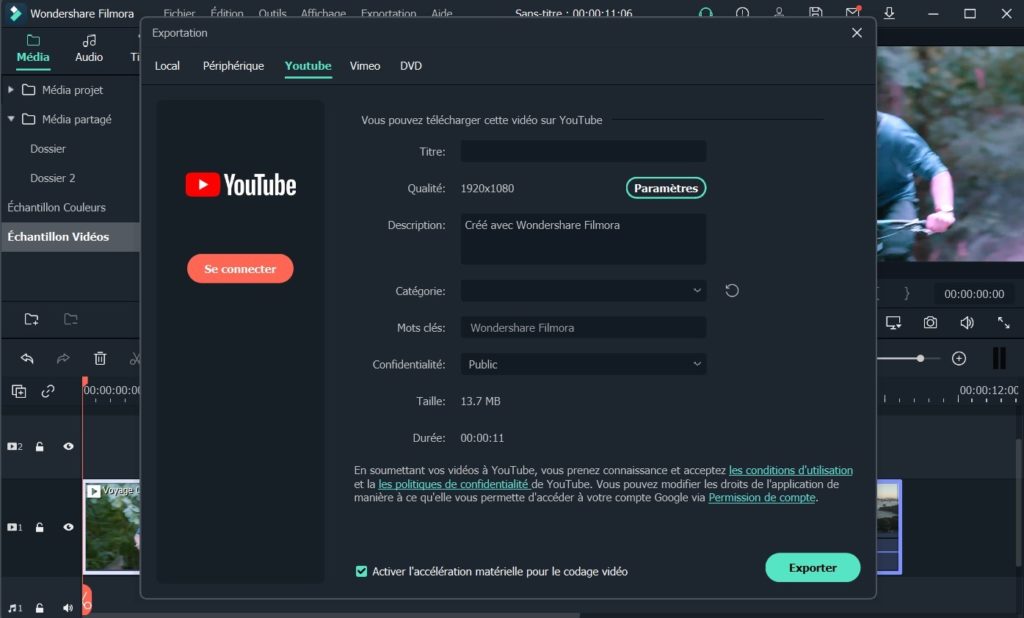
Task: Click the redo arrow icon
Action: pyautogui.click(x=63, y=358)
